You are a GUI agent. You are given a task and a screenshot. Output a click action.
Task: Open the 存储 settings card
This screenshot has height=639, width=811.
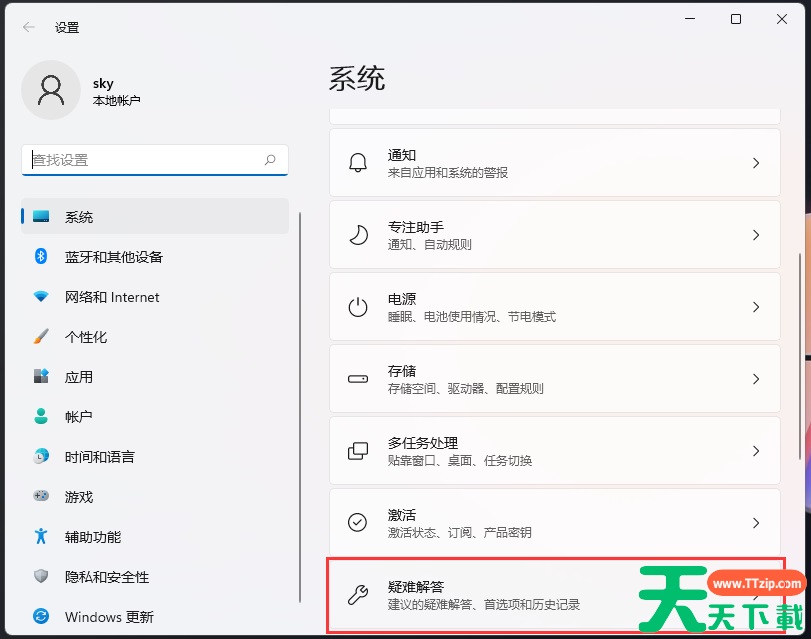click(554, 378)
